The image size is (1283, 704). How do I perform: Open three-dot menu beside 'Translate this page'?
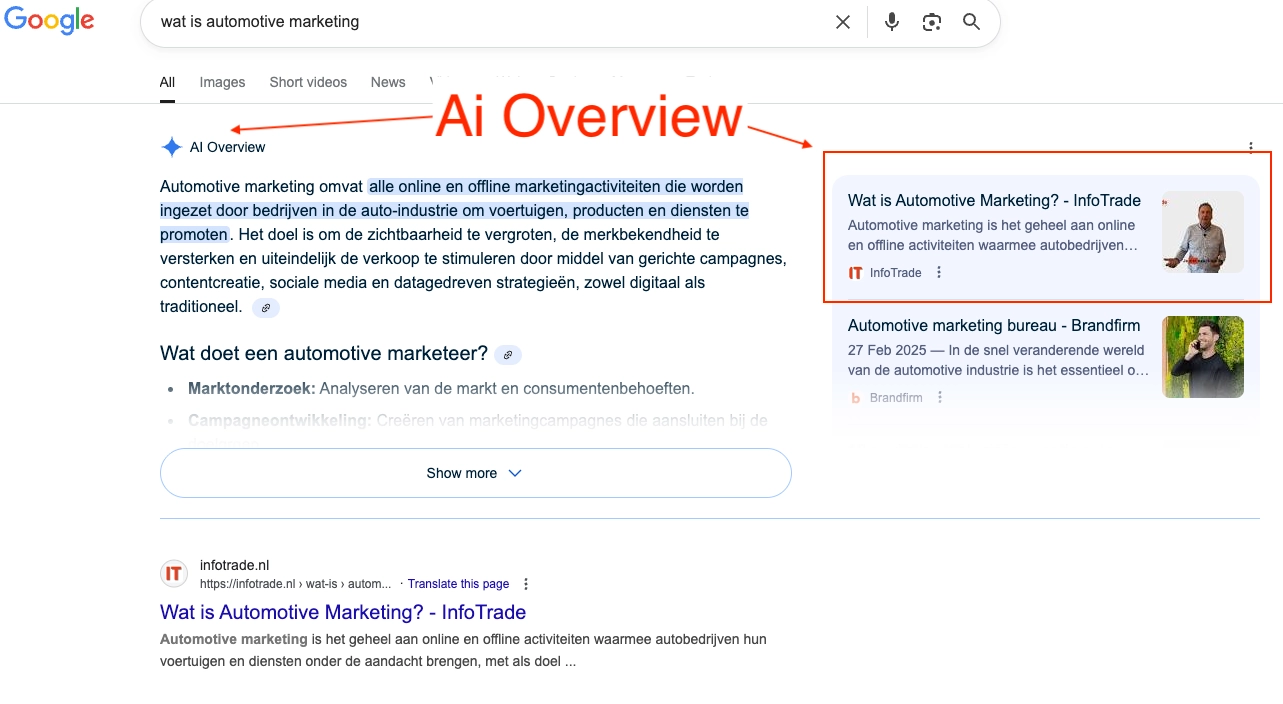coord(526,584)
